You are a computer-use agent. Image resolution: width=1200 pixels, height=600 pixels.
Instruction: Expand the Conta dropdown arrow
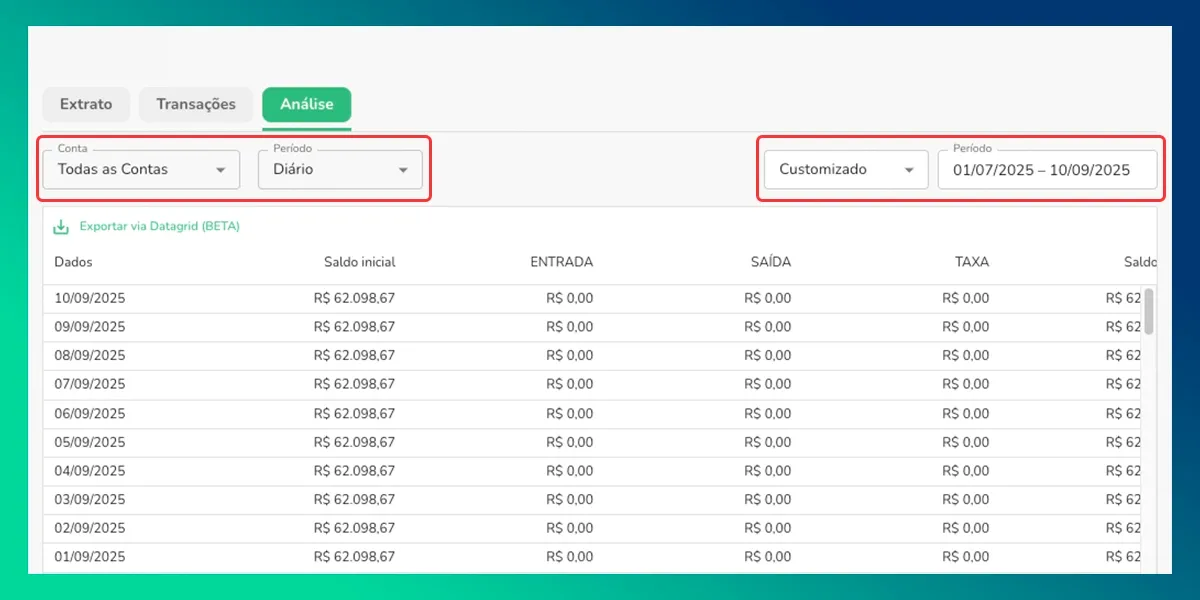coord(220,170)
